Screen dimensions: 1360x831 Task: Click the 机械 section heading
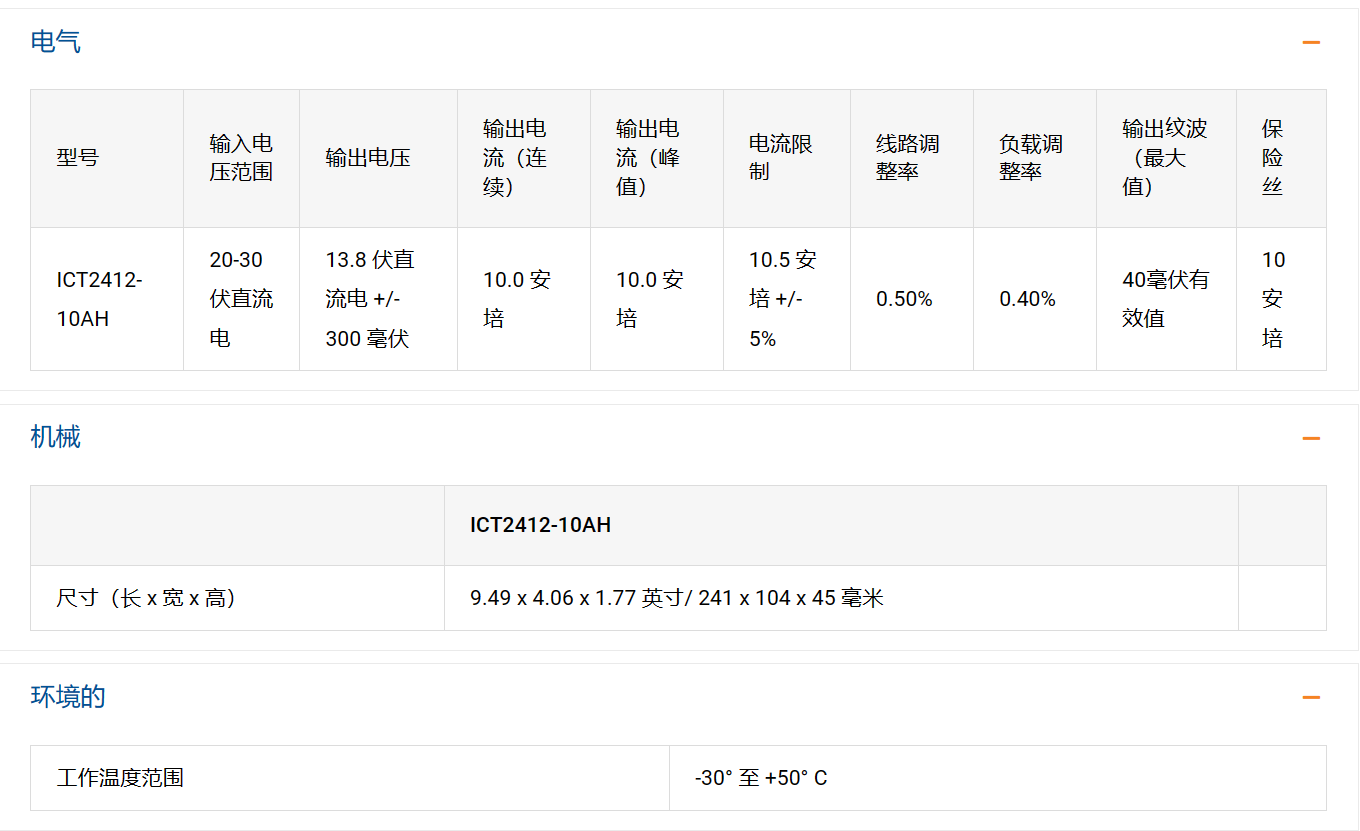pos(56,437)
